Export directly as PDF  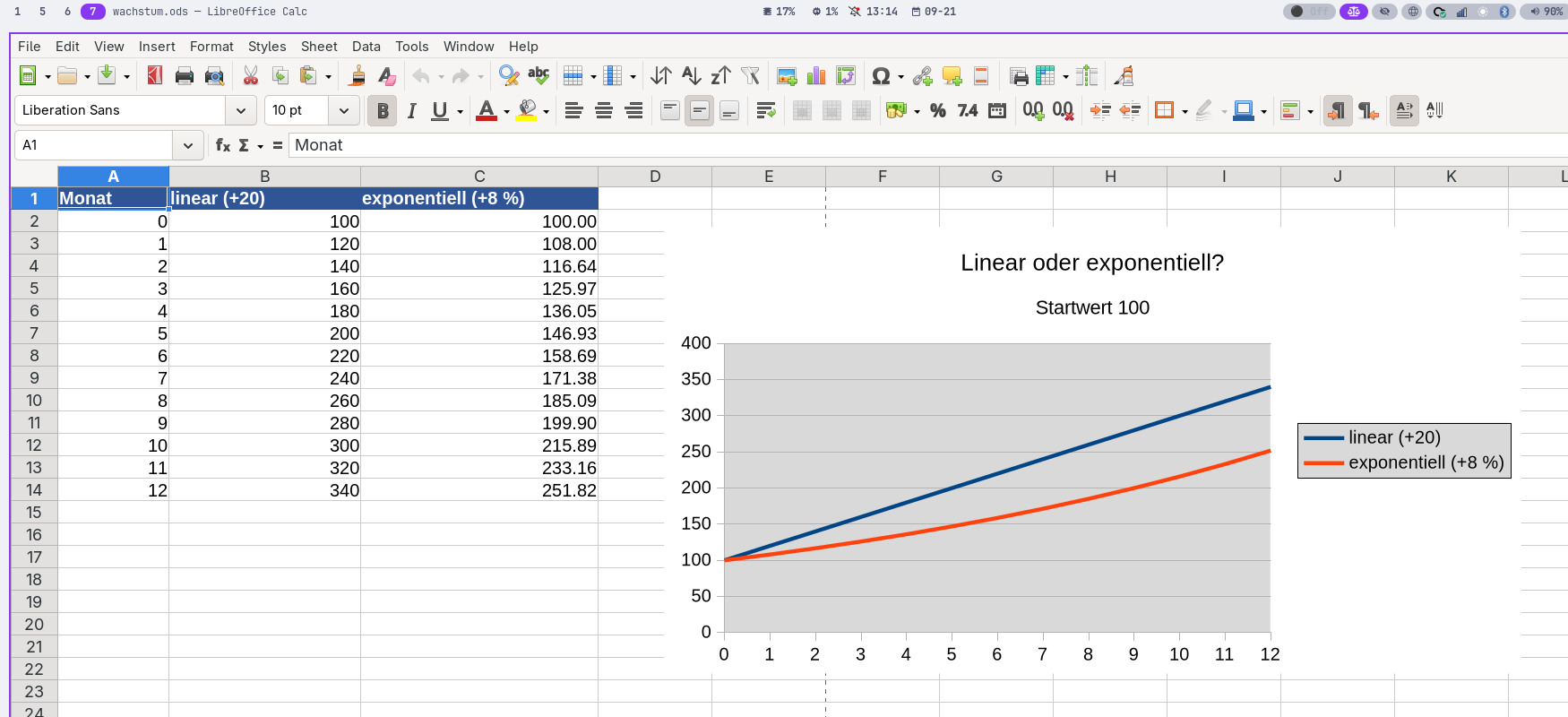[155, 76]
